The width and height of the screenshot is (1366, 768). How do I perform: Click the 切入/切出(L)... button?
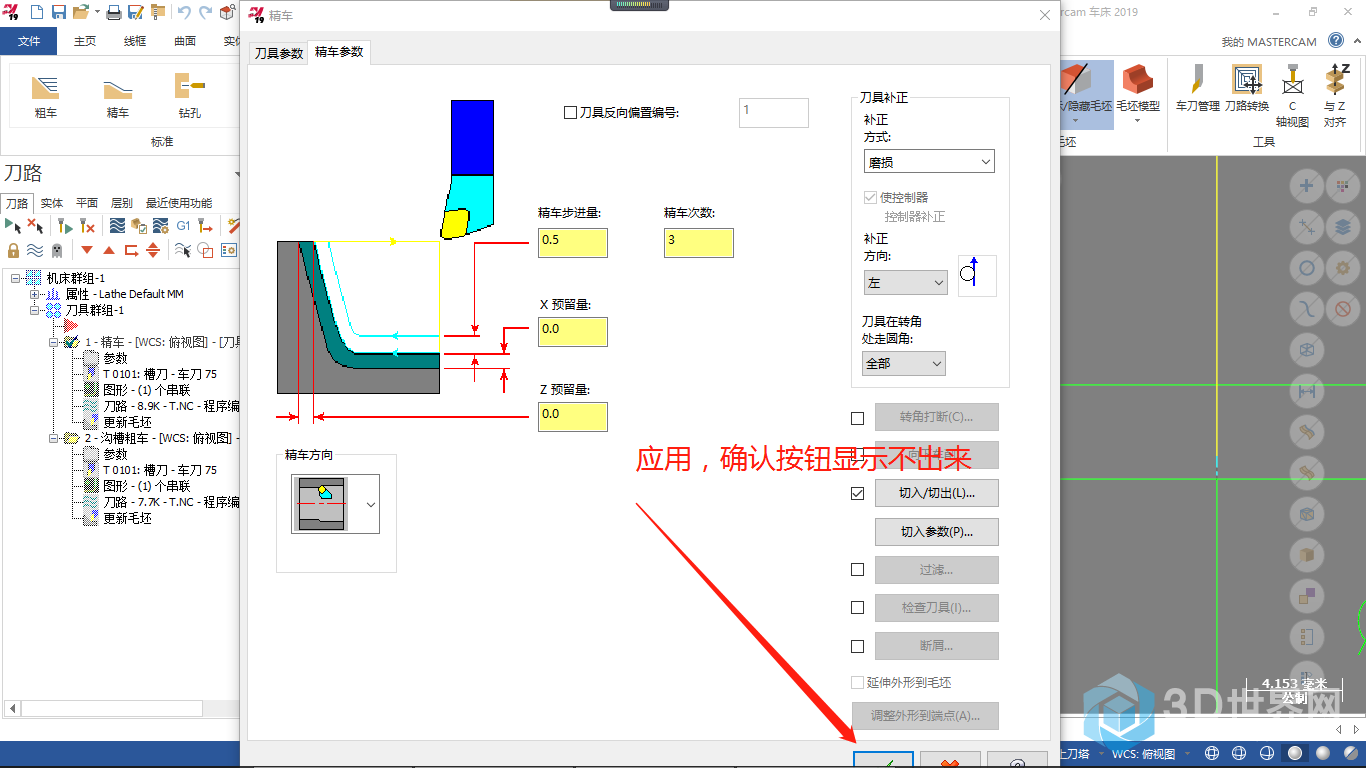coord(937,493)
